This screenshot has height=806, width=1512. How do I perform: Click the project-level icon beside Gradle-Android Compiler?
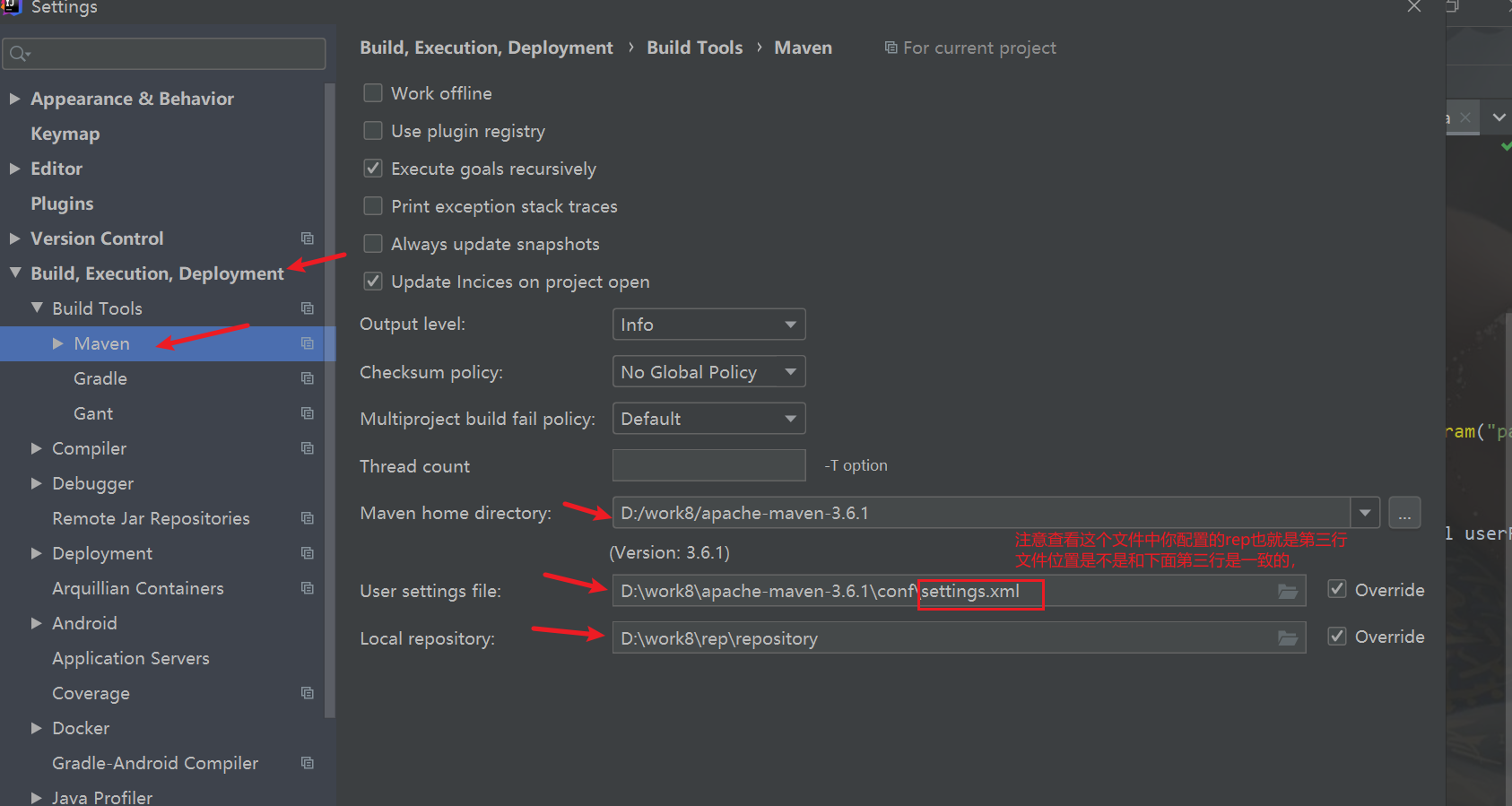coord(308,763)
